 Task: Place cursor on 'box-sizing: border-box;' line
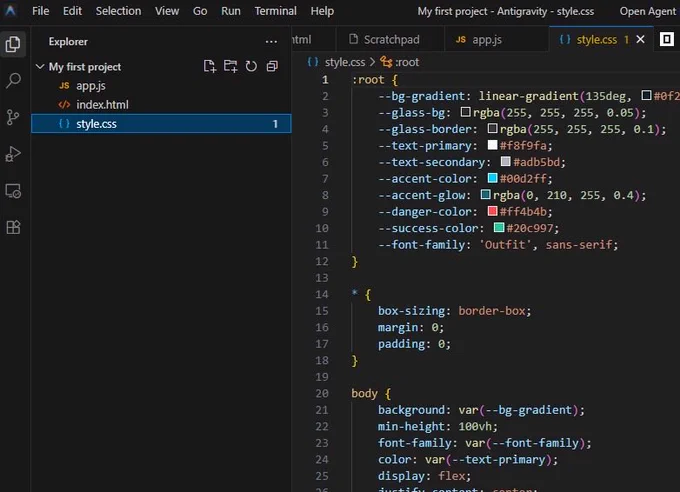(454, 311)
